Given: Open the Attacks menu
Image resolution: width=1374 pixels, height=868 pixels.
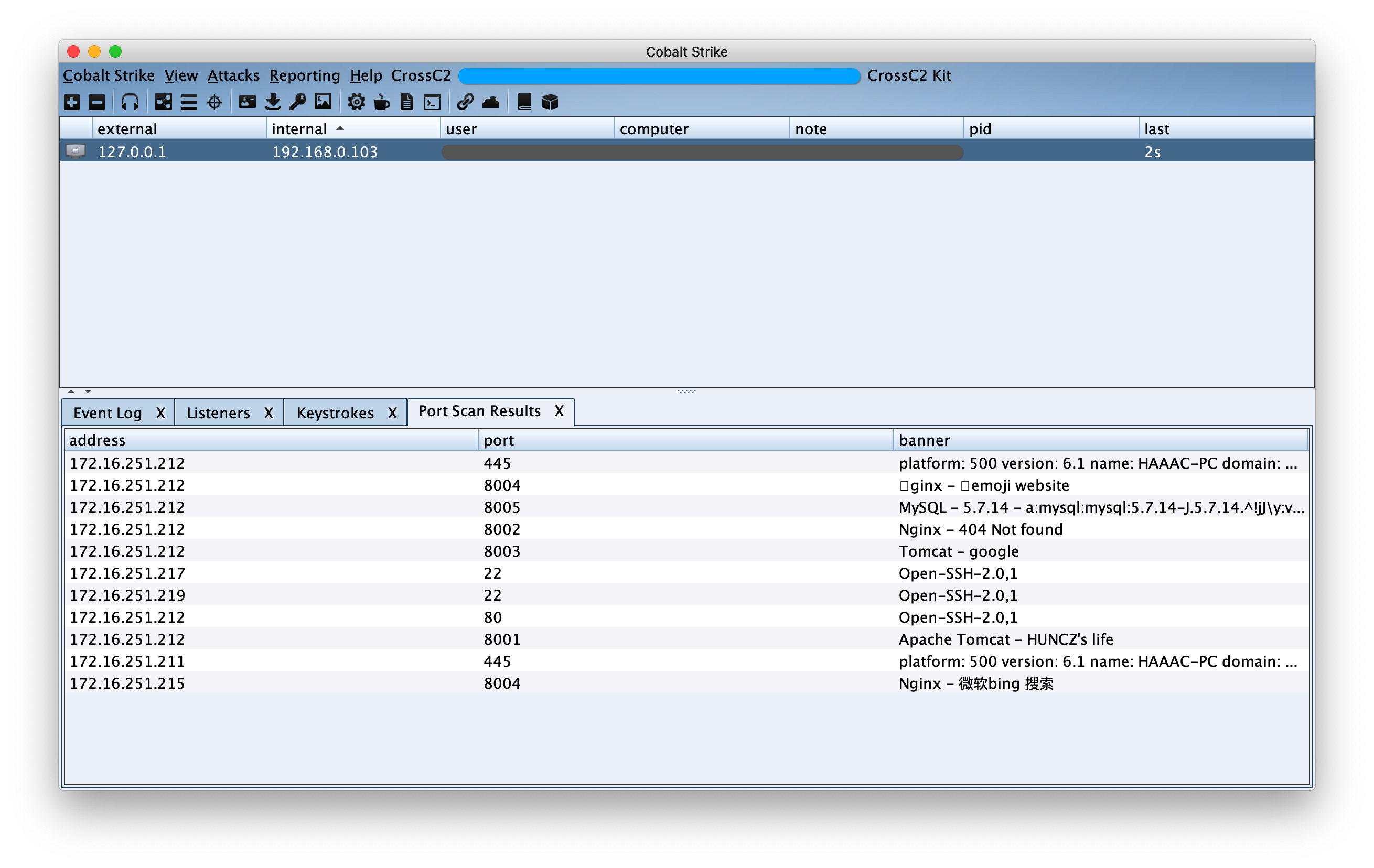Looking at the screenshot, I should (x=233, y=75).
